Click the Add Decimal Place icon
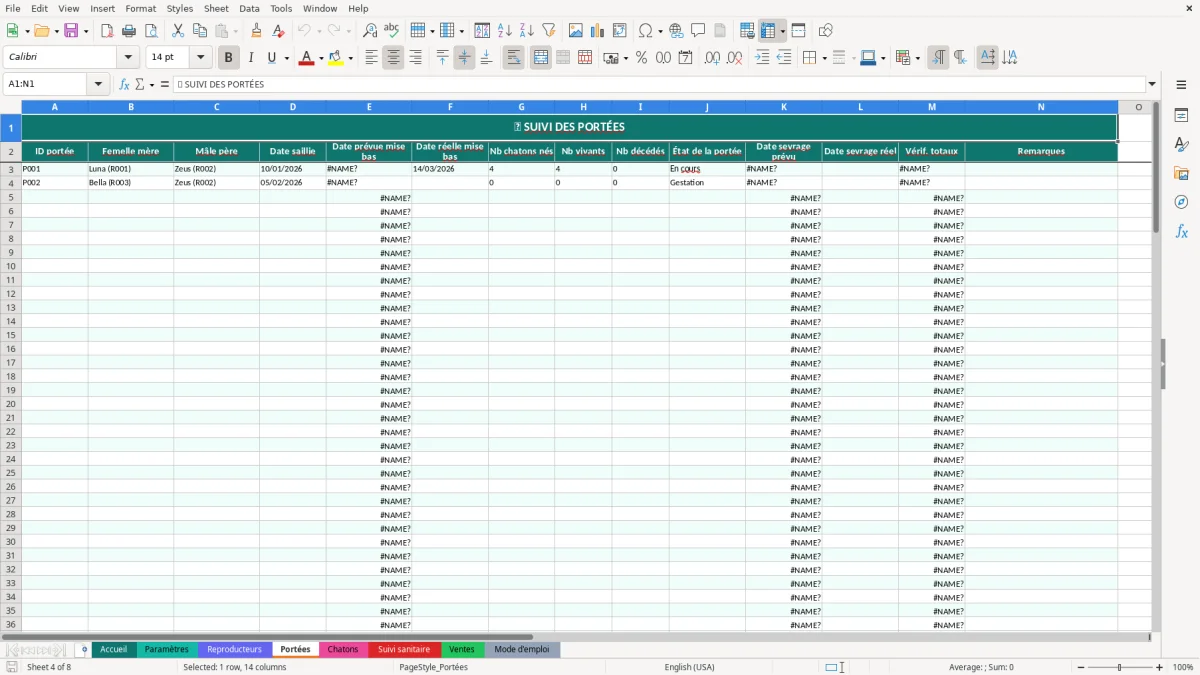Screen dimensions: 1200x675 [x=713, y=58]
